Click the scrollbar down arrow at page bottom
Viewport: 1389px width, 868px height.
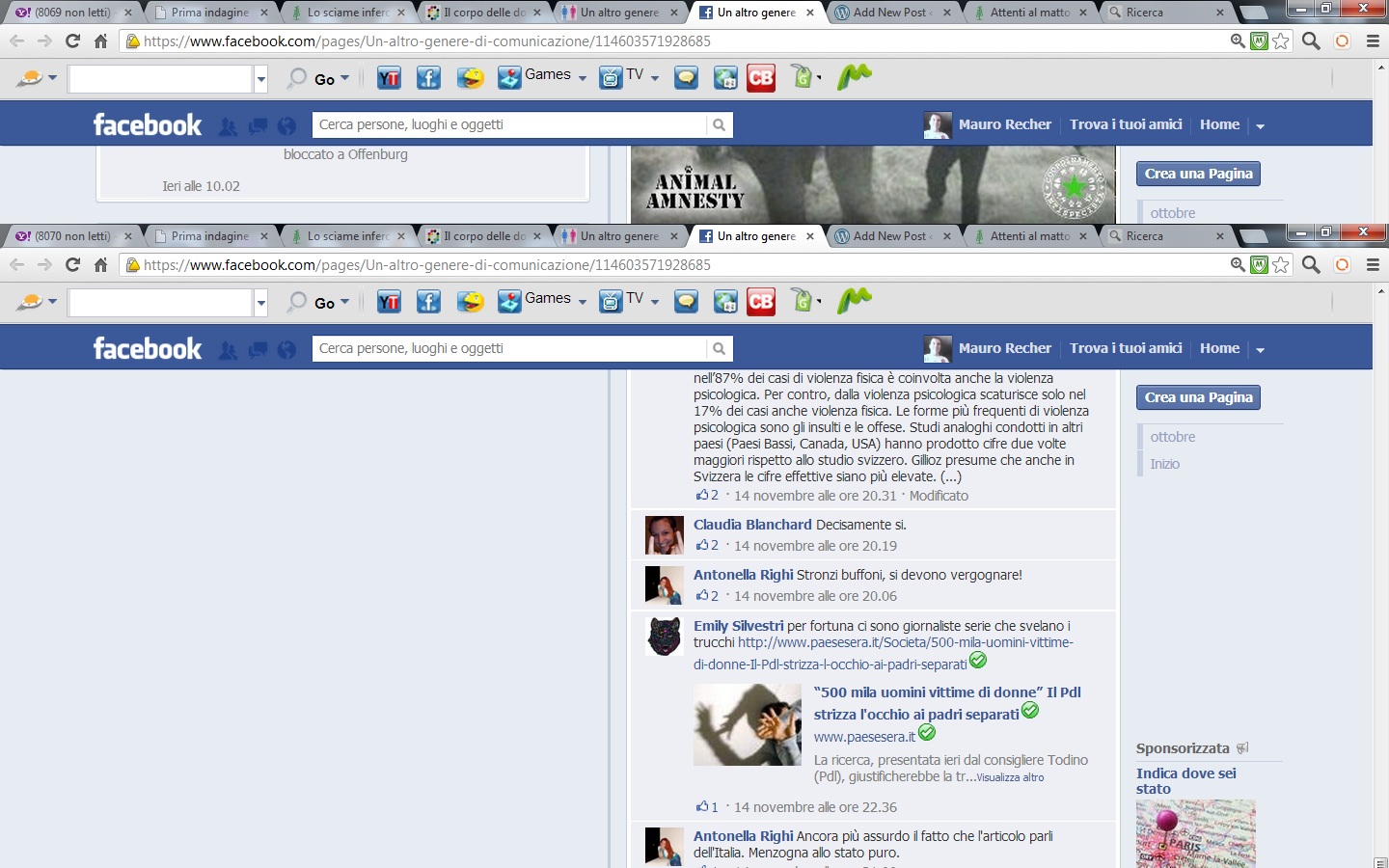pos(1380,861)
